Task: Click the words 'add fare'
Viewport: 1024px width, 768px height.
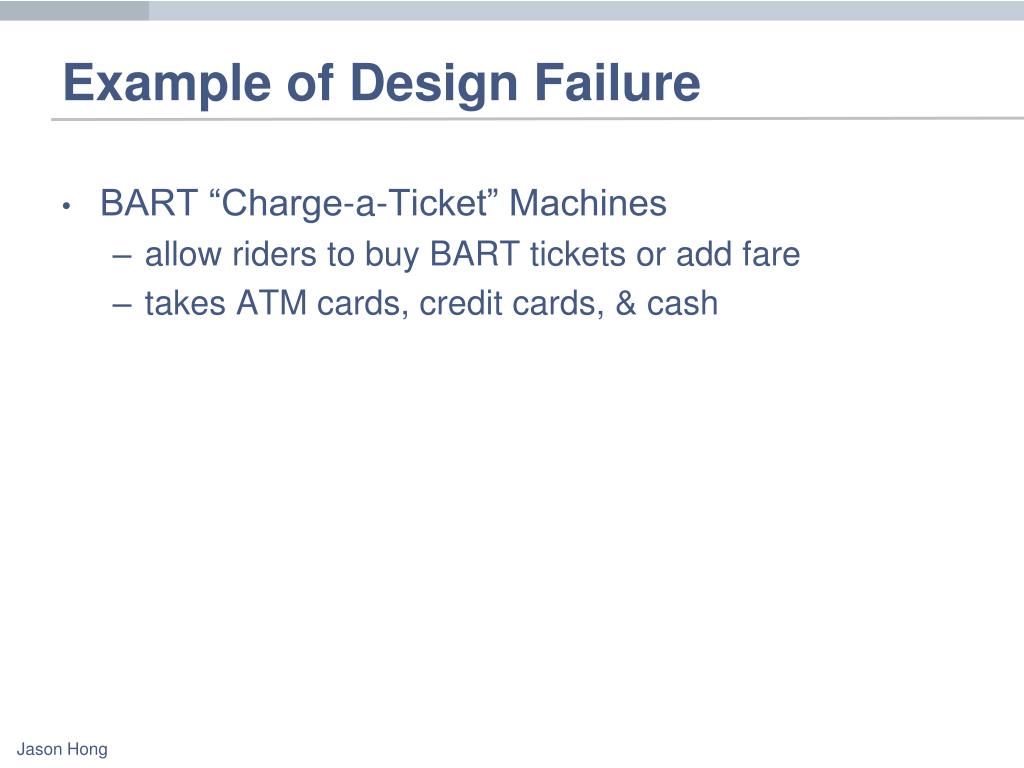Action: point(738,254)
